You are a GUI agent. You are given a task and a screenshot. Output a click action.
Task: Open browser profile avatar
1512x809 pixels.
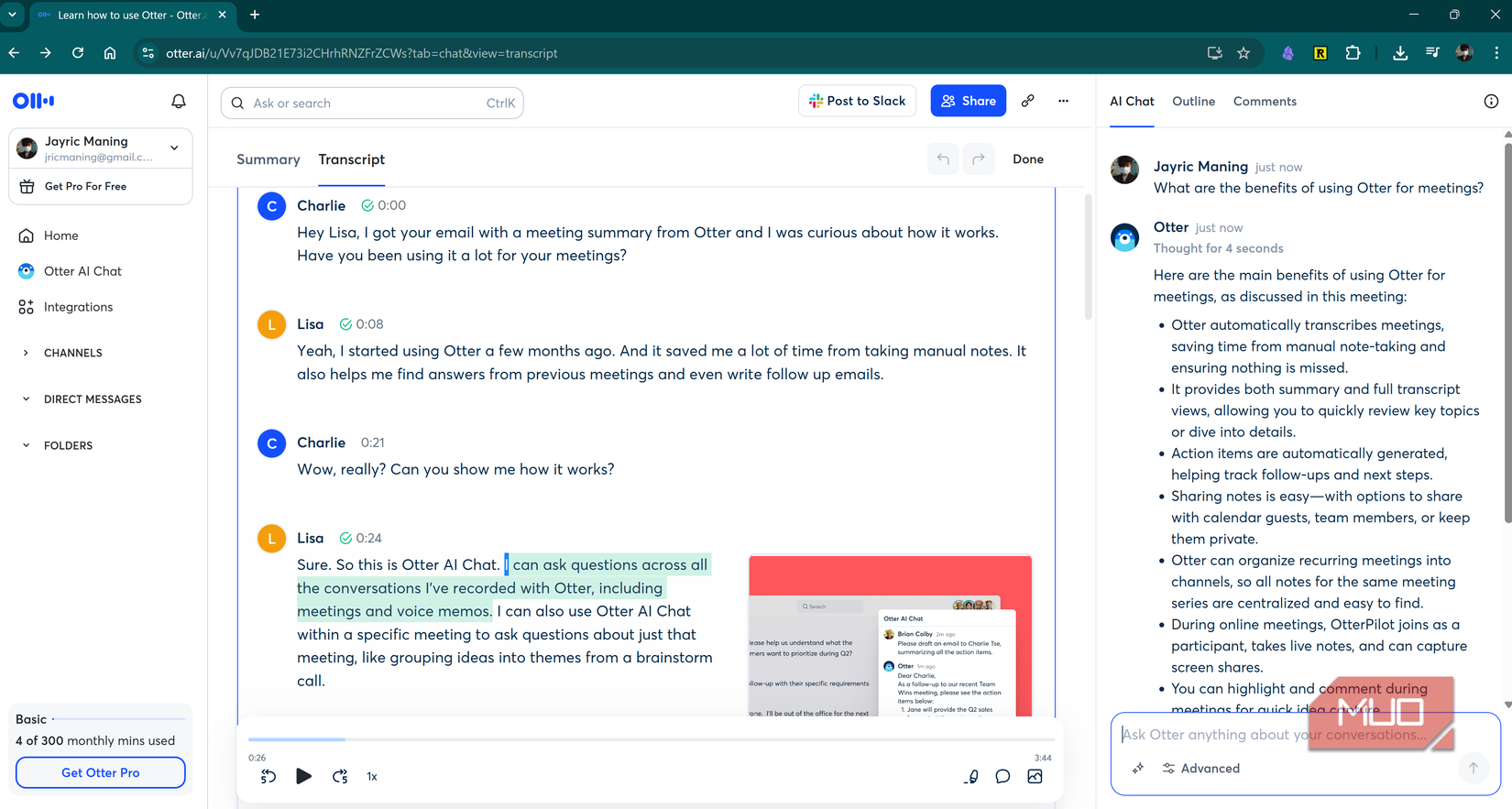pos(1464,53)
